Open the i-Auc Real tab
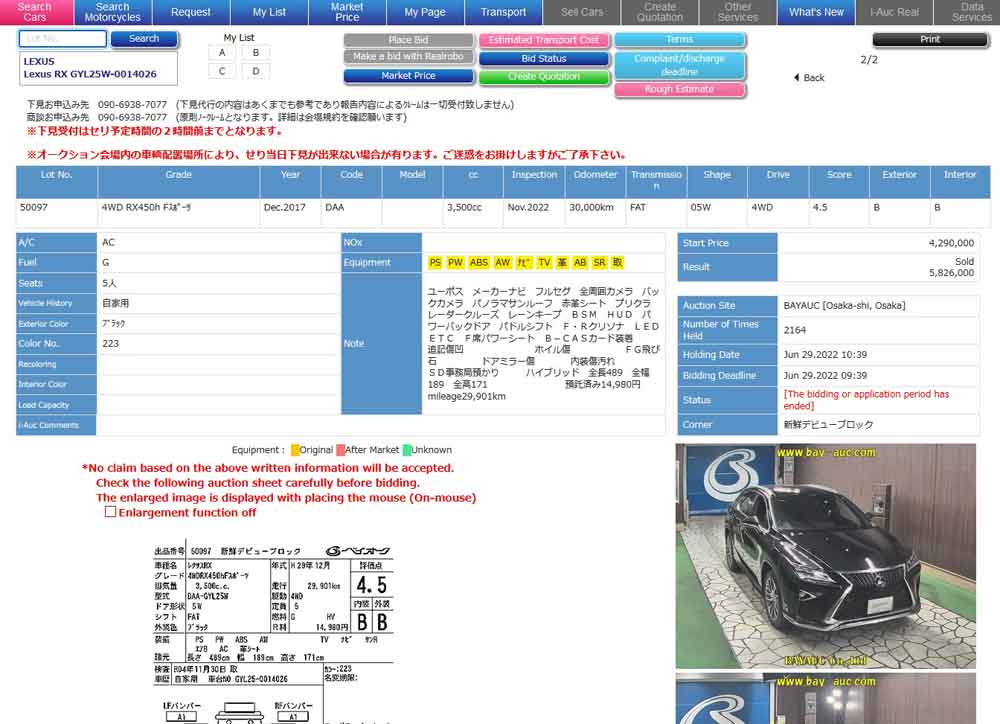 tap(894, 12)
